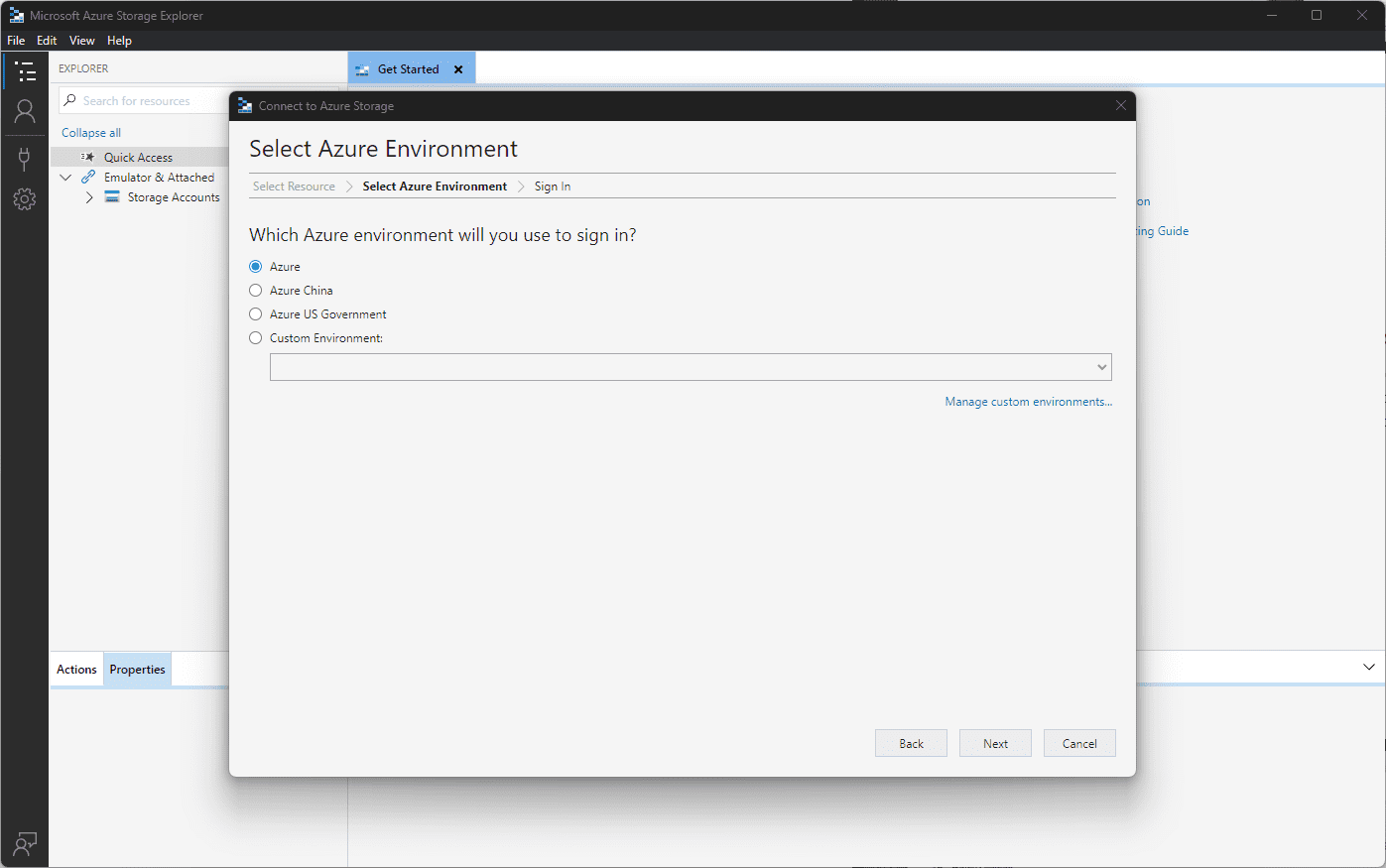The height and width of the screenshot is (868, 1386).
Task: Click the Storage Accounts icon
Action: click(112, 196)
